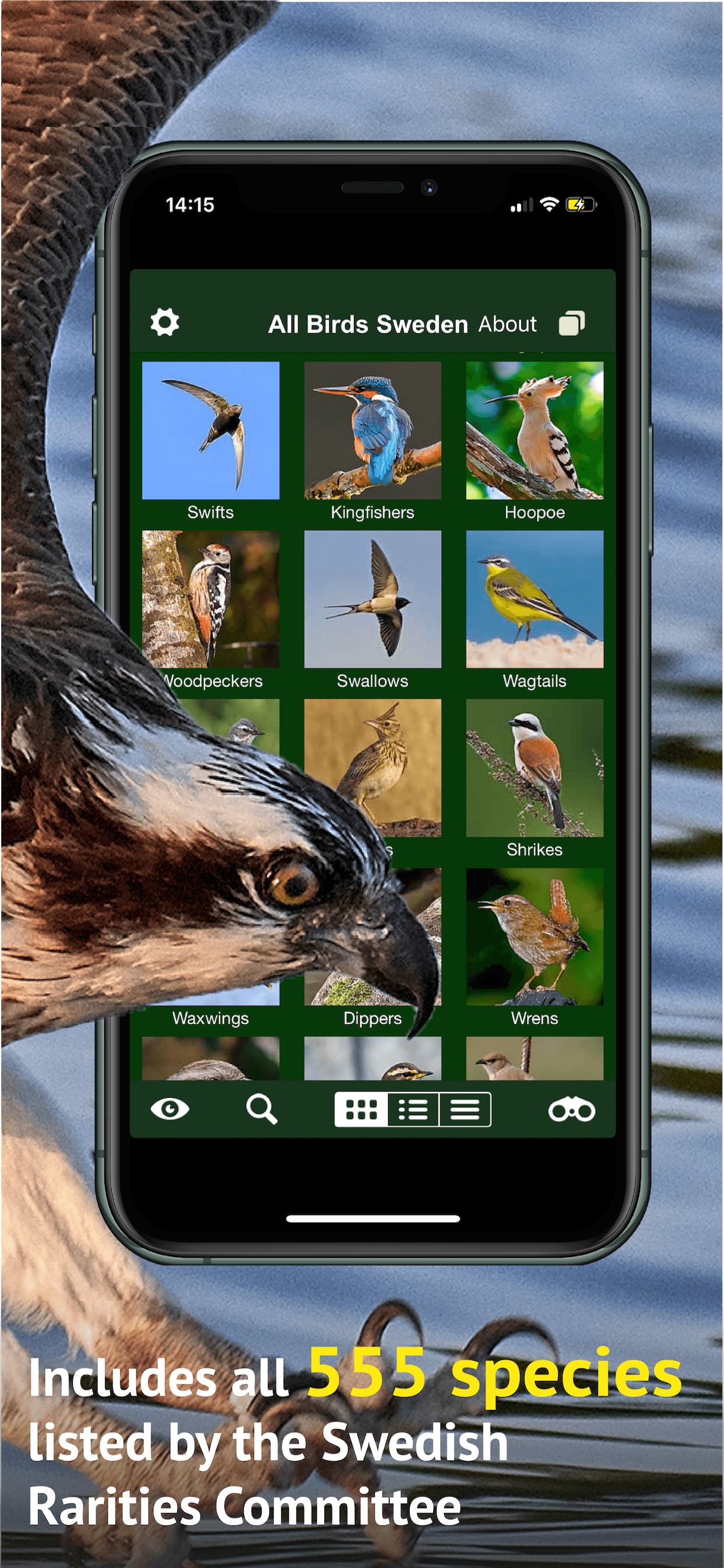Tap the Shrikes label
This screenshot has width=724, height=1568.
click(535, 850)
